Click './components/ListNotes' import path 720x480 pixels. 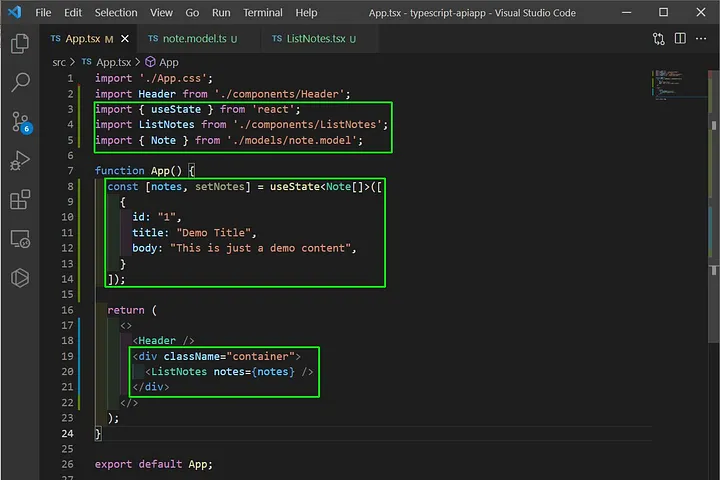308,124
